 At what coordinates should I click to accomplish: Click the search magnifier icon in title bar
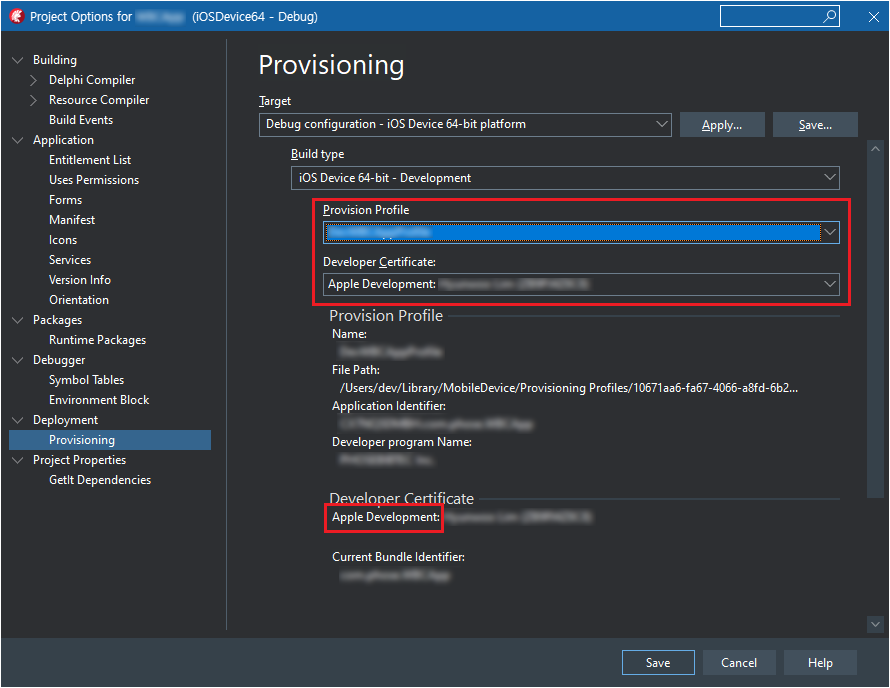tap(830, 16)
